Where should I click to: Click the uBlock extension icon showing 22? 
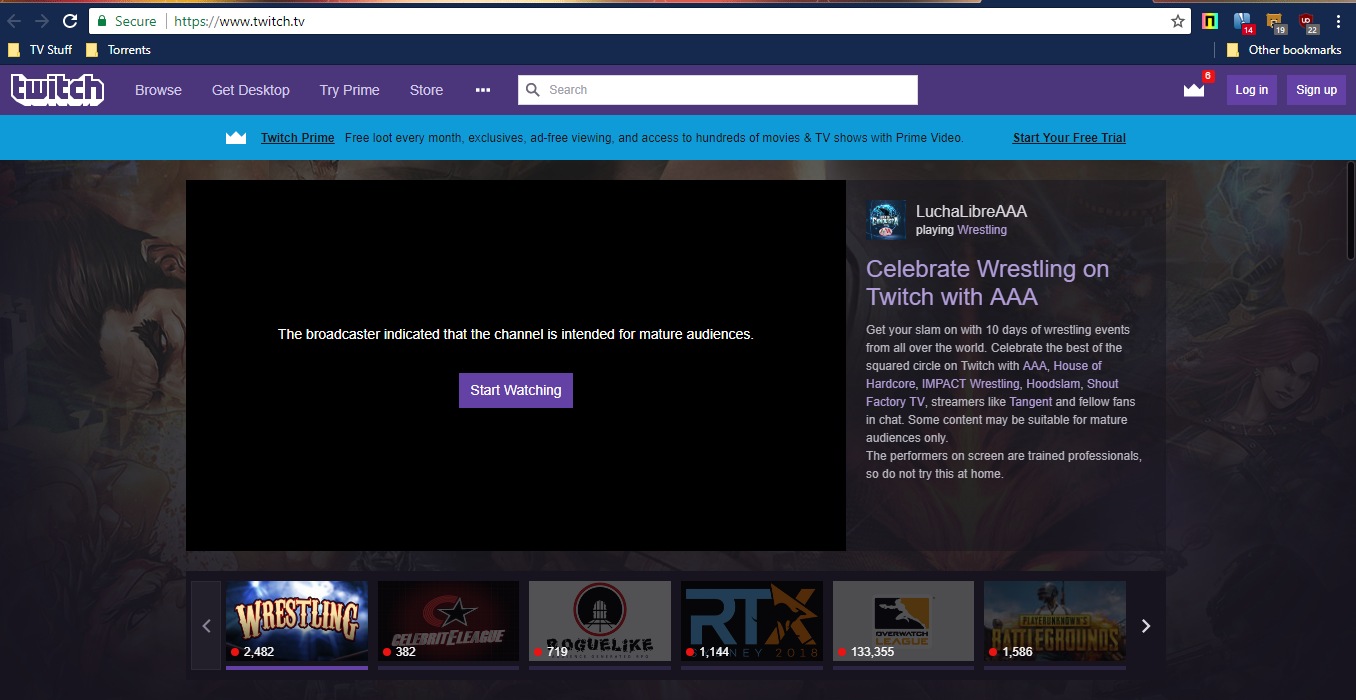point(1308,21)
